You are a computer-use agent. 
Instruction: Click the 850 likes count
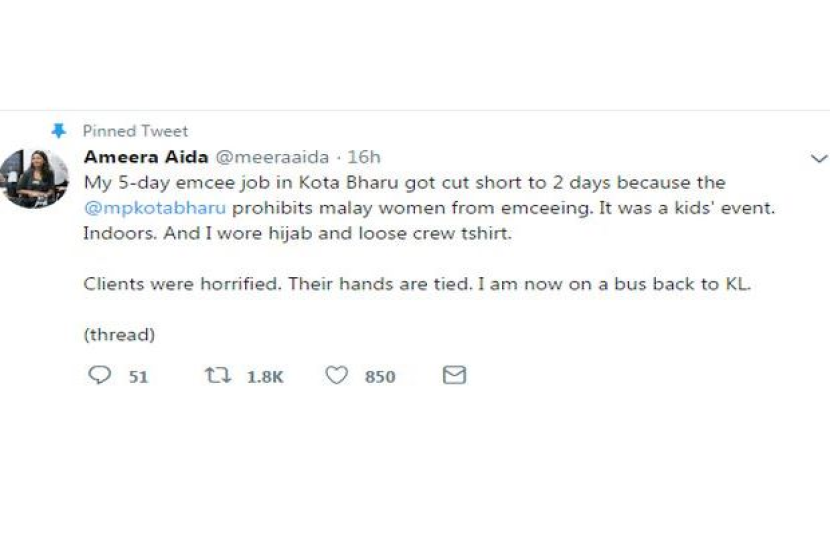click(x=380, y=377)
